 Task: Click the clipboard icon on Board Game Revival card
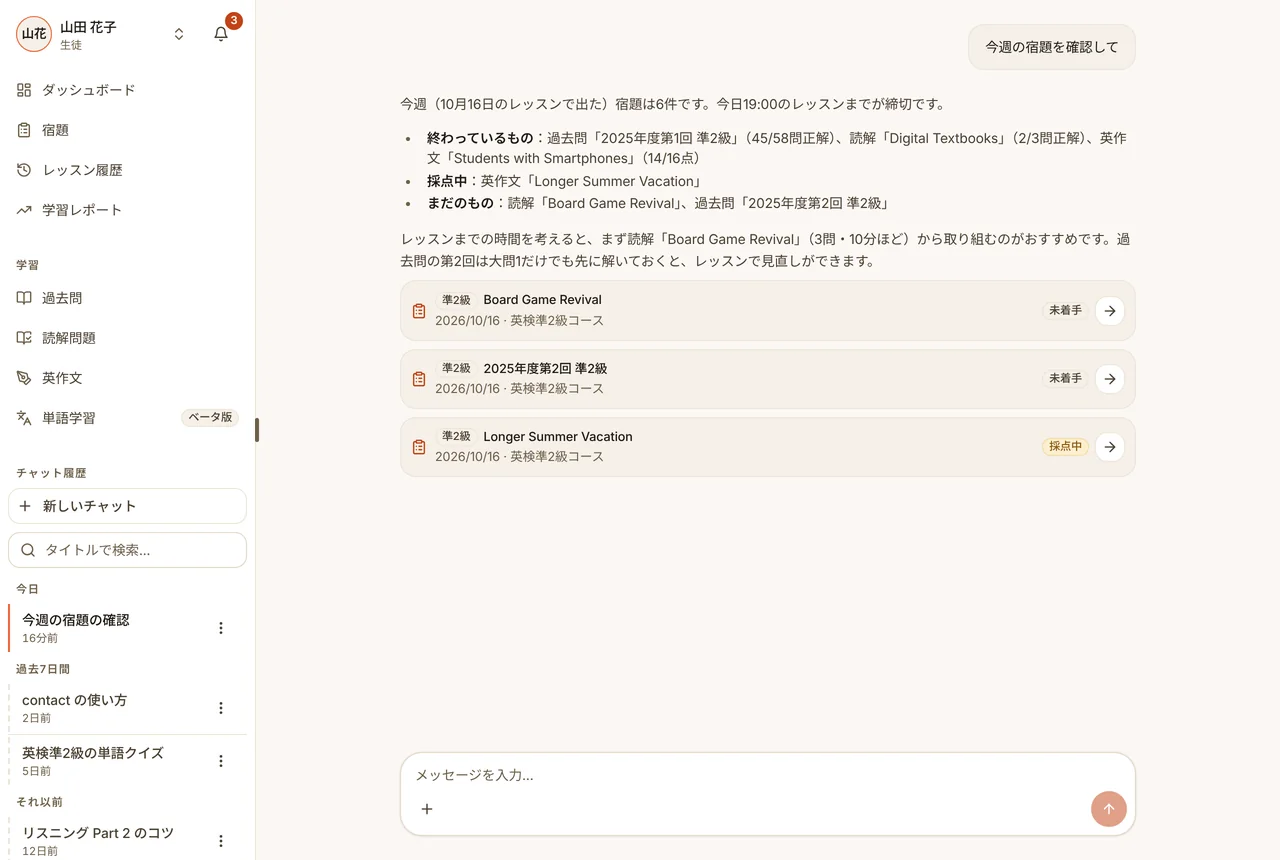coord(419,311)
